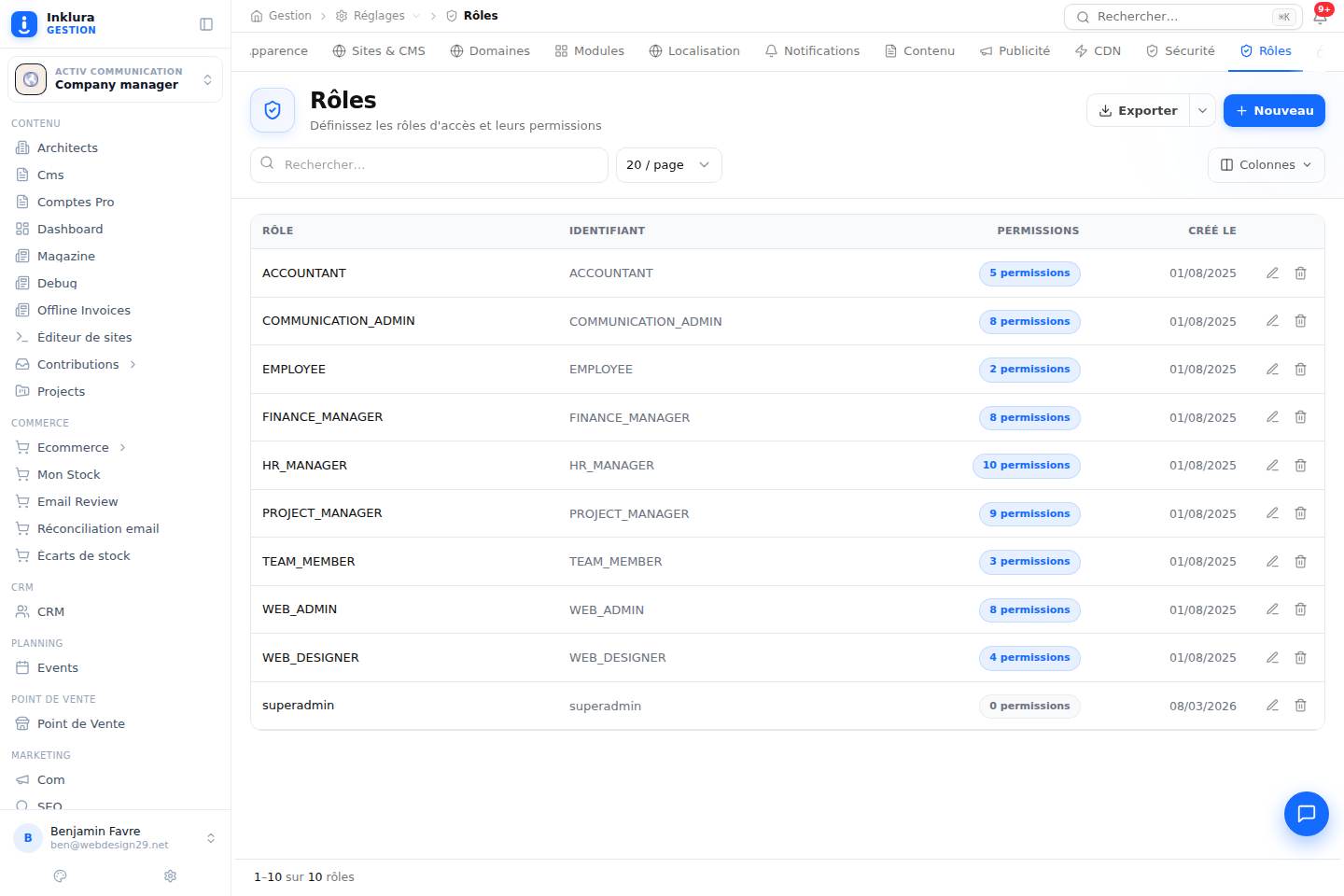Switch to the Notifications tab

click(812, 51)
